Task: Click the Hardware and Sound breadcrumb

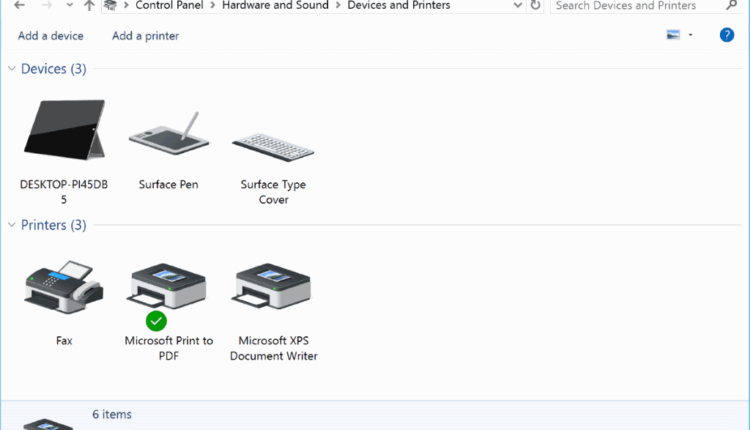Action: [x=275, y=6]
